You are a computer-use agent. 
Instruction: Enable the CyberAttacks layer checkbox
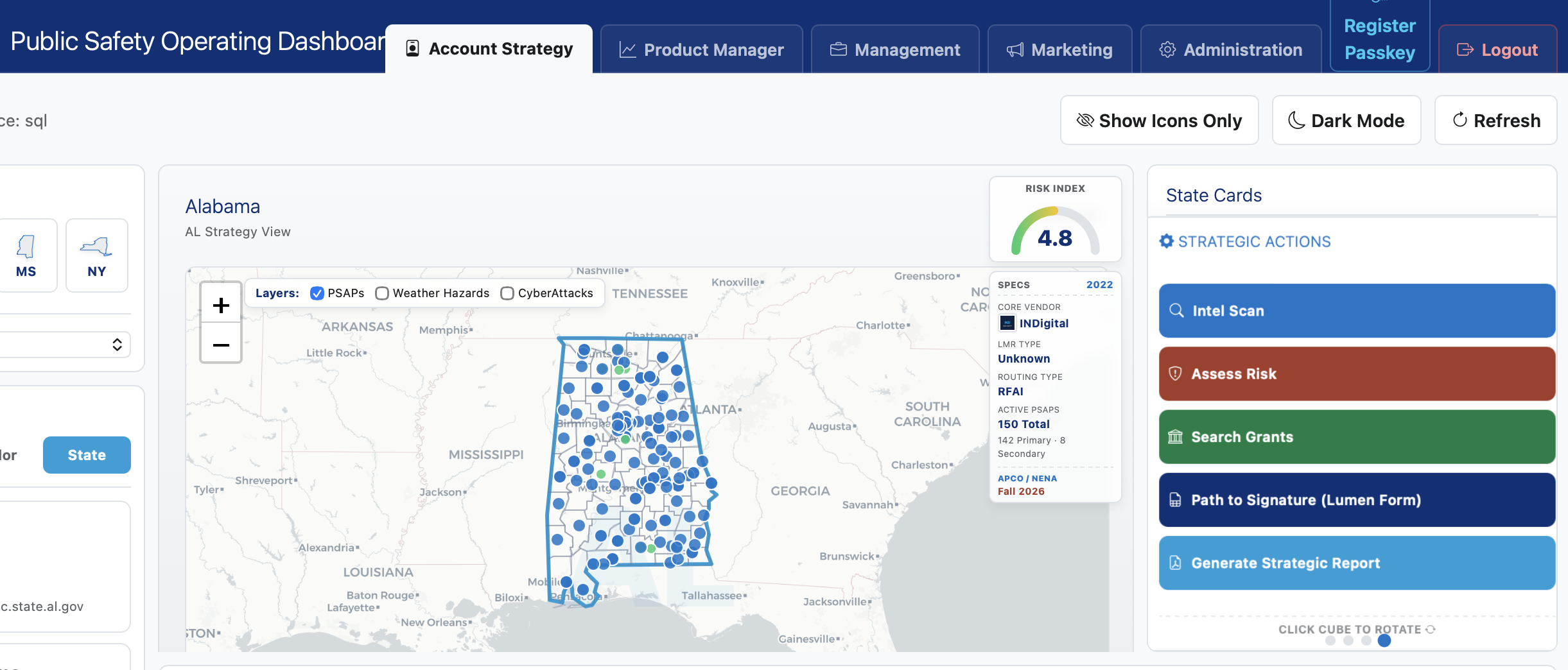coord(507,293)
